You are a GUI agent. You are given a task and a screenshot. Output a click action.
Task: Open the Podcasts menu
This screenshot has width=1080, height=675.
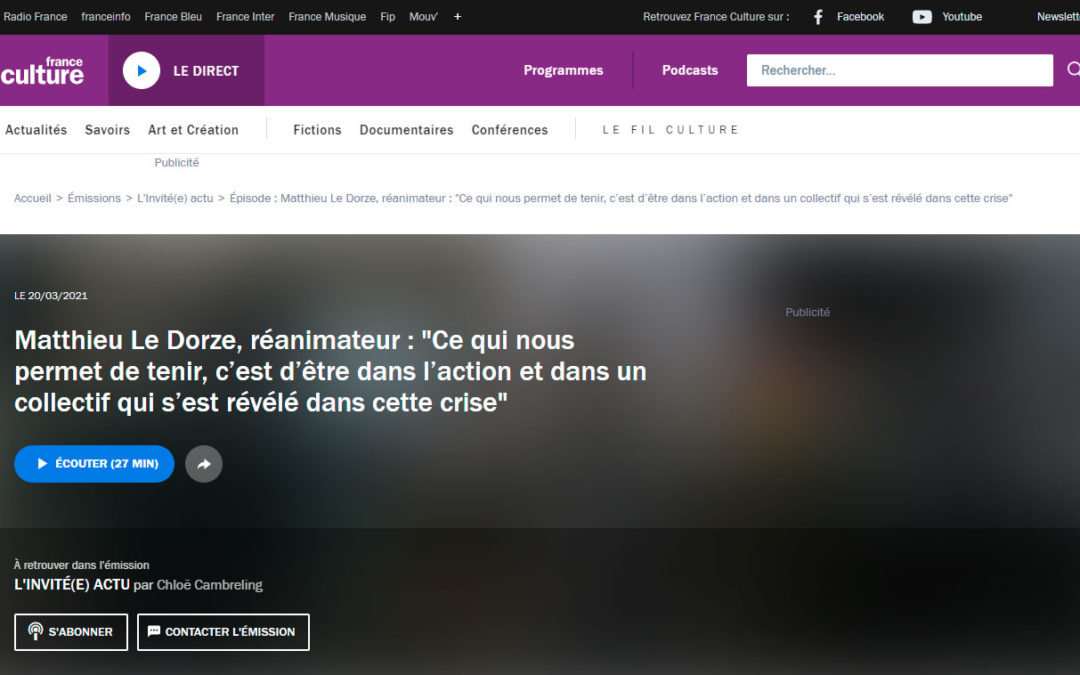[689, 70]
